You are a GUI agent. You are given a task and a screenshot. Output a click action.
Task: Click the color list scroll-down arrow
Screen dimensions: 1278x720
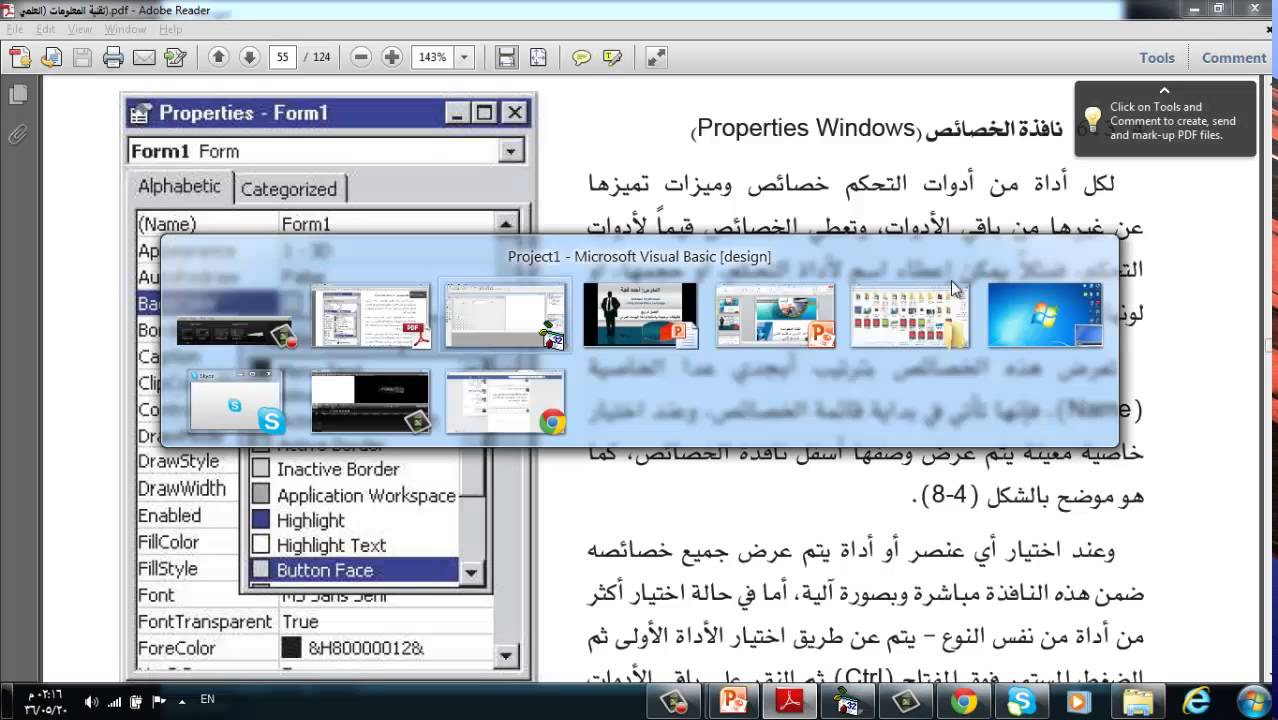[472, 572]
